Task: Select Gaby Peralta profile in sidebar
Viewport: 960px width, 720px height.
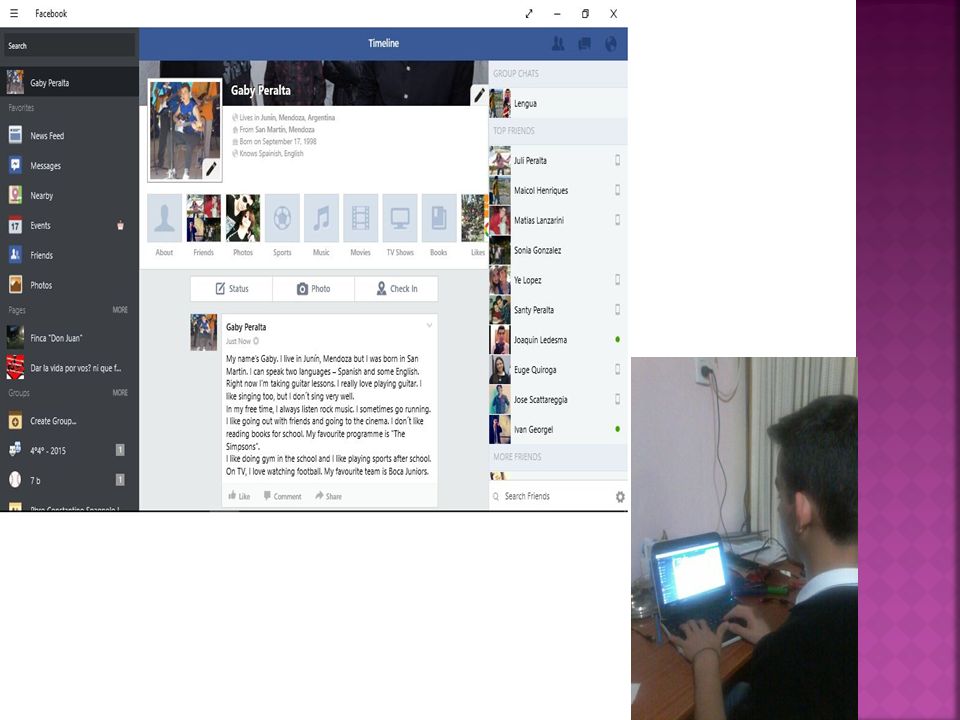Action: 69,83
